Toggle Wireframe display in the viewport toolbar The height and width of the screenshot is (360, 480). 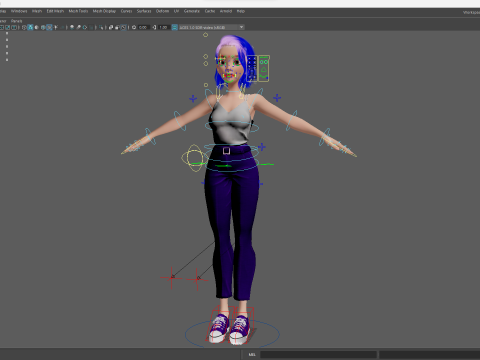click(24, 27)
